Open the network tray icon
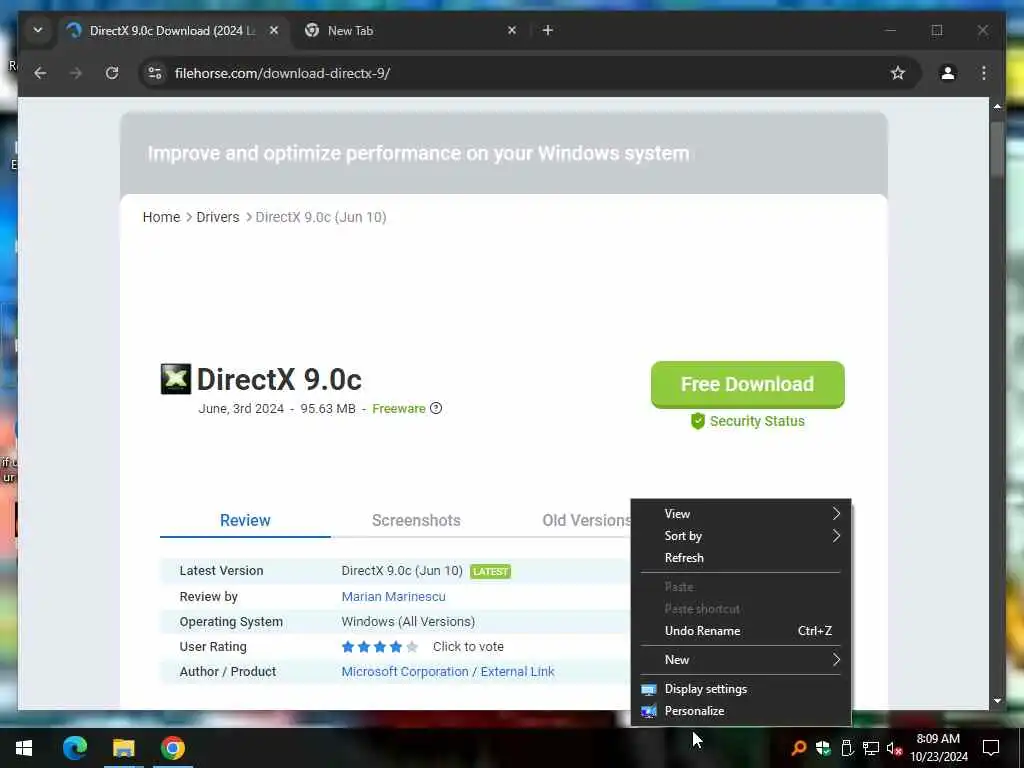Image resolution: width=1024 pixels, height=768 pixels. pos(871,748)
